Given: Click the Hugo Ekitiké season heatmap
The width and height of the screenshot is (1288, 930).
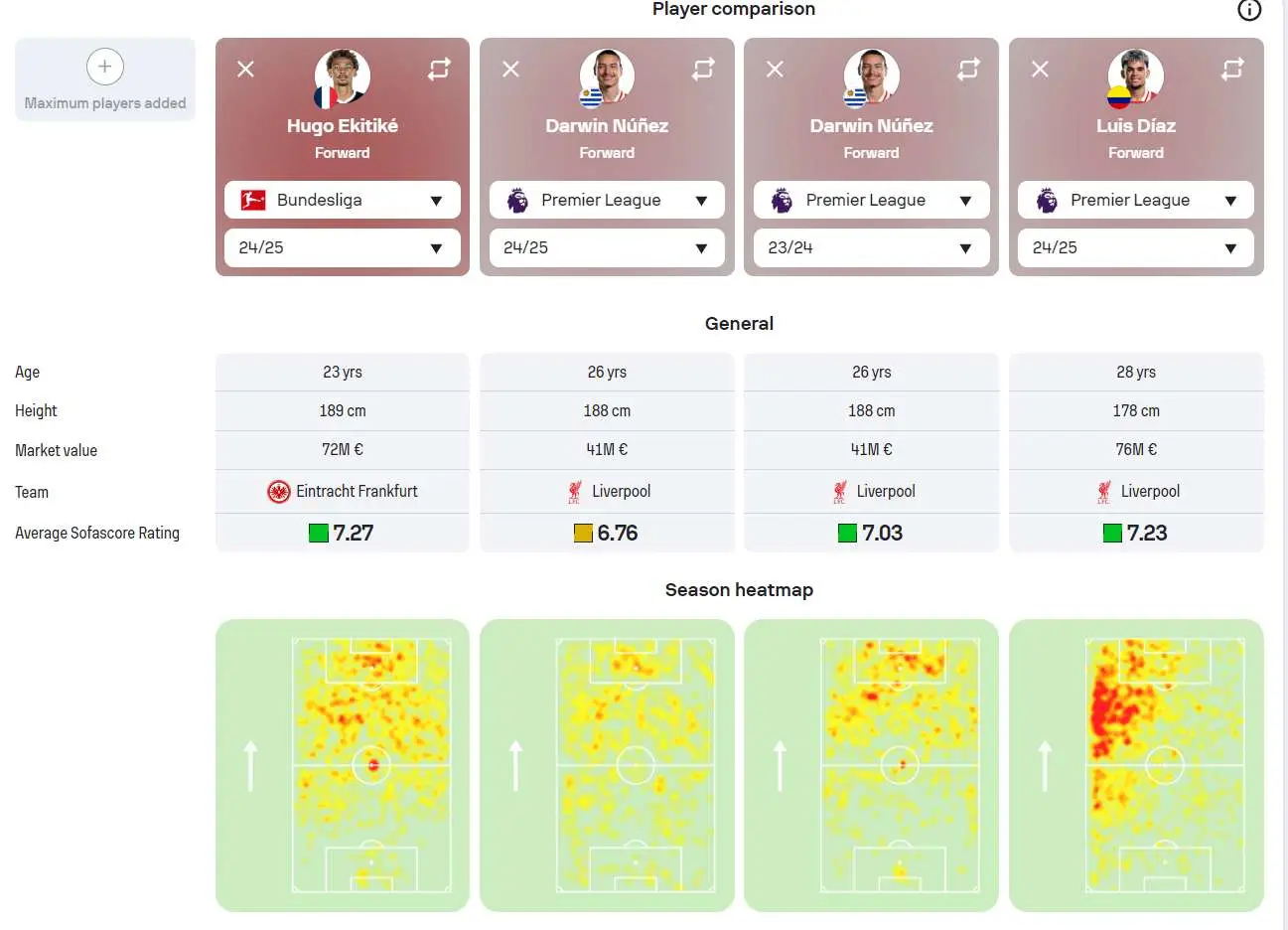Looking at the screenshot, I should (x=343, y=765).
